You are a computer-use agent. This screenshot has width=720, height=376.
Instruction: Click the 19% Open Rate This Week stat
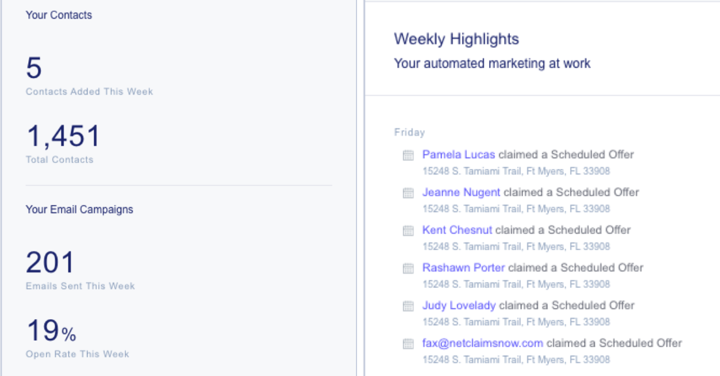[77, 338]
